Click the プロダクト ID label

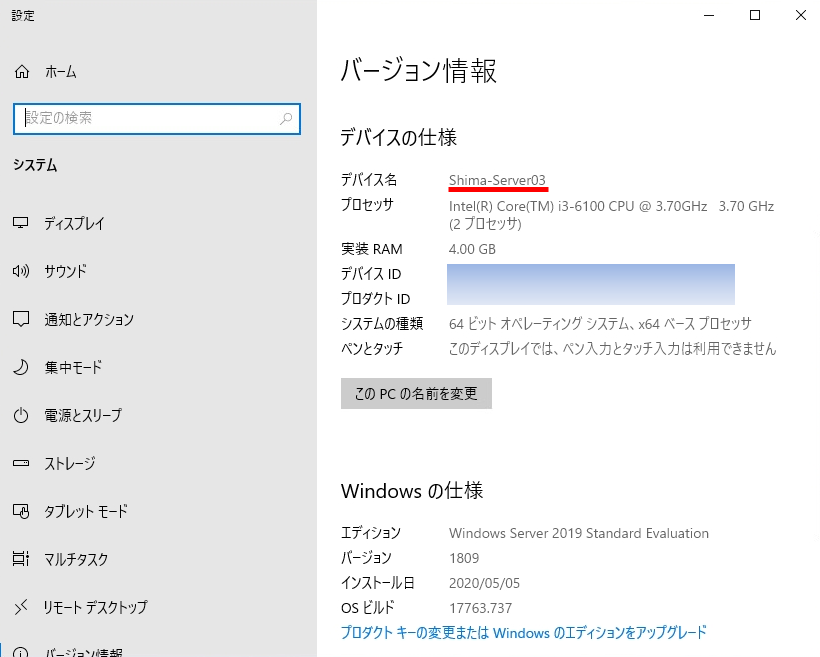[x=375, y=299]
